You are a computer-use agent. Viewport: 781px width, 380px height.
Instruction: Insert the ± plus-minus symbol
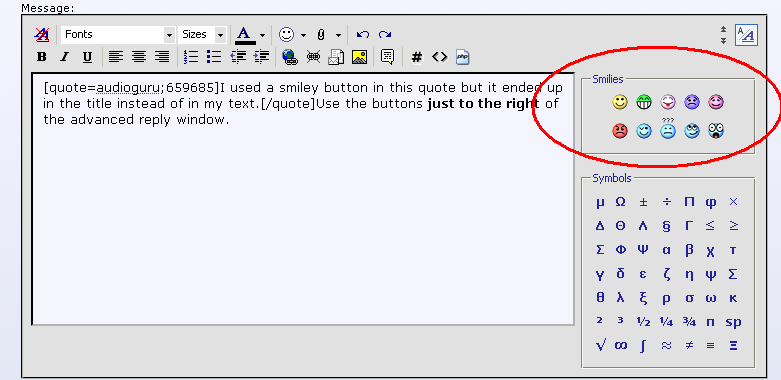[644, 202]
